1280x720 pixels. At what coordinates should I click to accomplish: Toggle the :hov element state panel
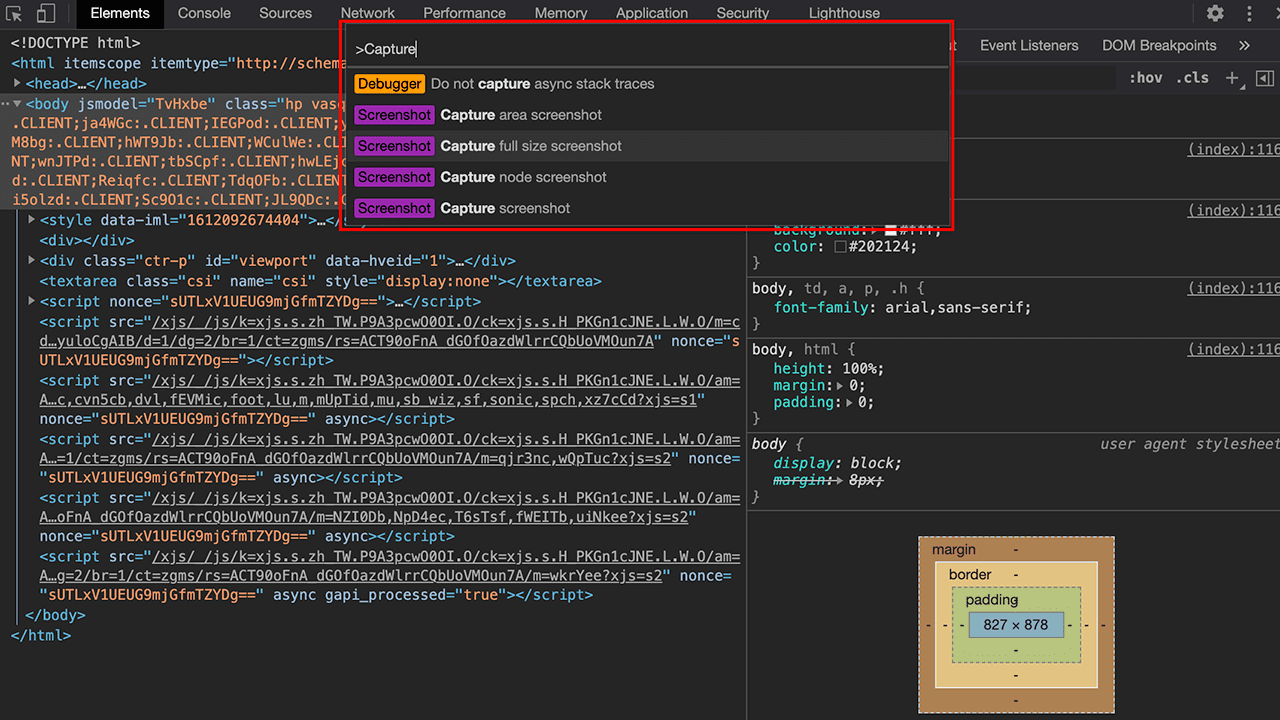(1145, 78)
